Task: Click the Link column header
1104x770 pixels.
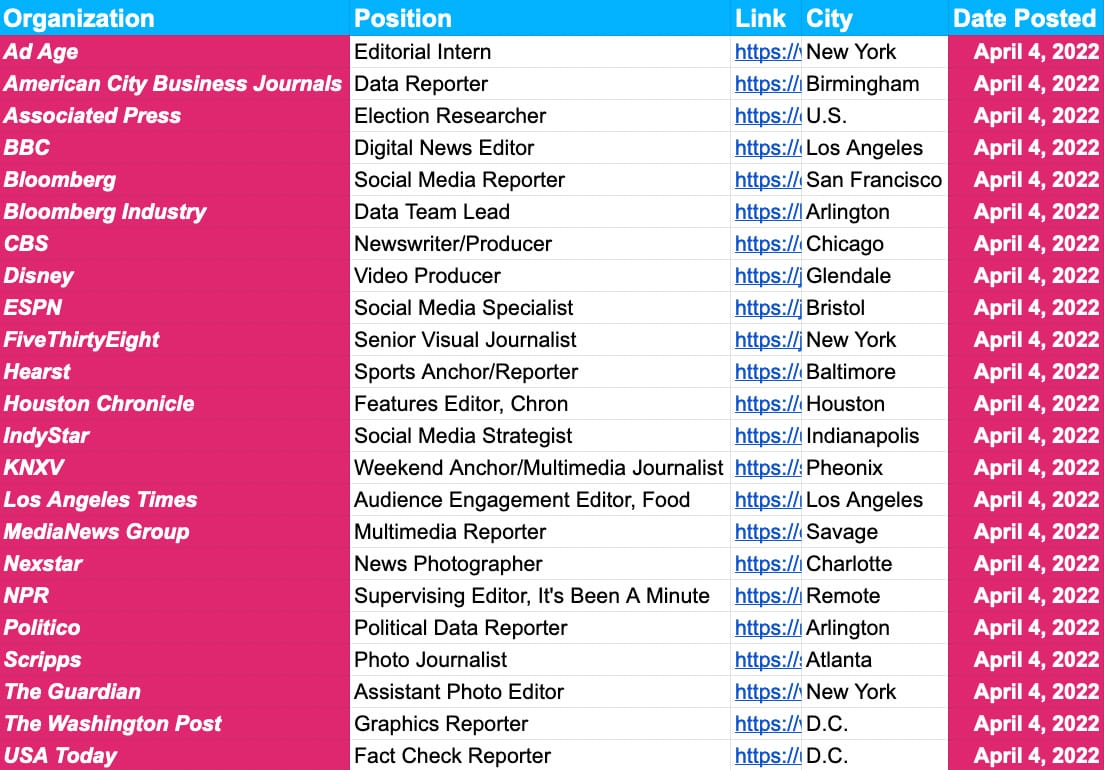Action: [760, 18]
